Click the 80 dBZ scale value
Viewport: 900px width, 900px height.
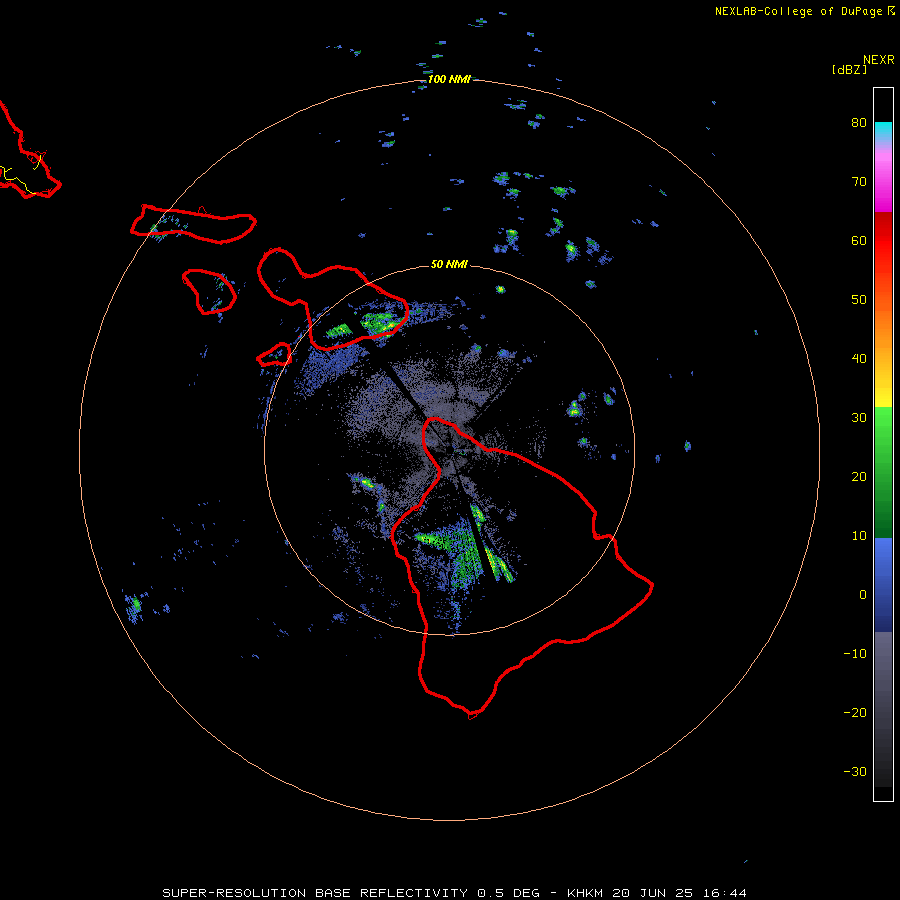pos(859,123)
